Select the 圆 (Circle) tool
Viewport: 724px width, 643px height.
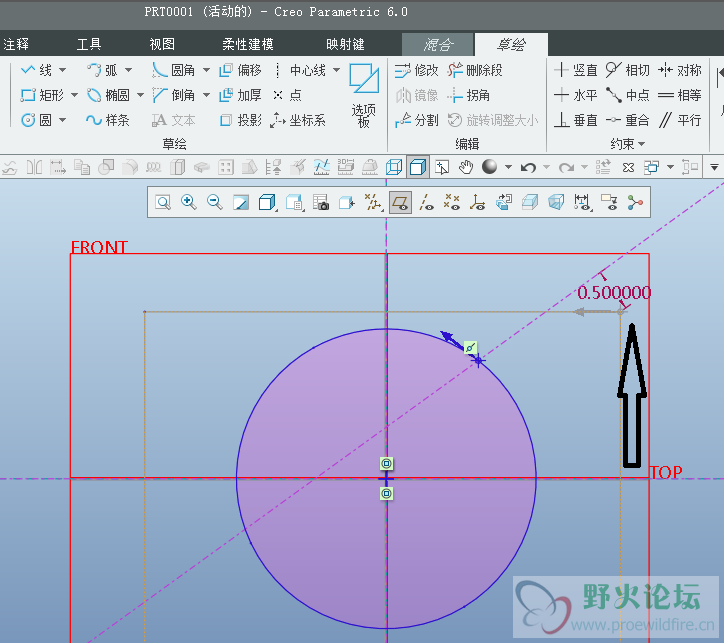(x=36, y=120)
